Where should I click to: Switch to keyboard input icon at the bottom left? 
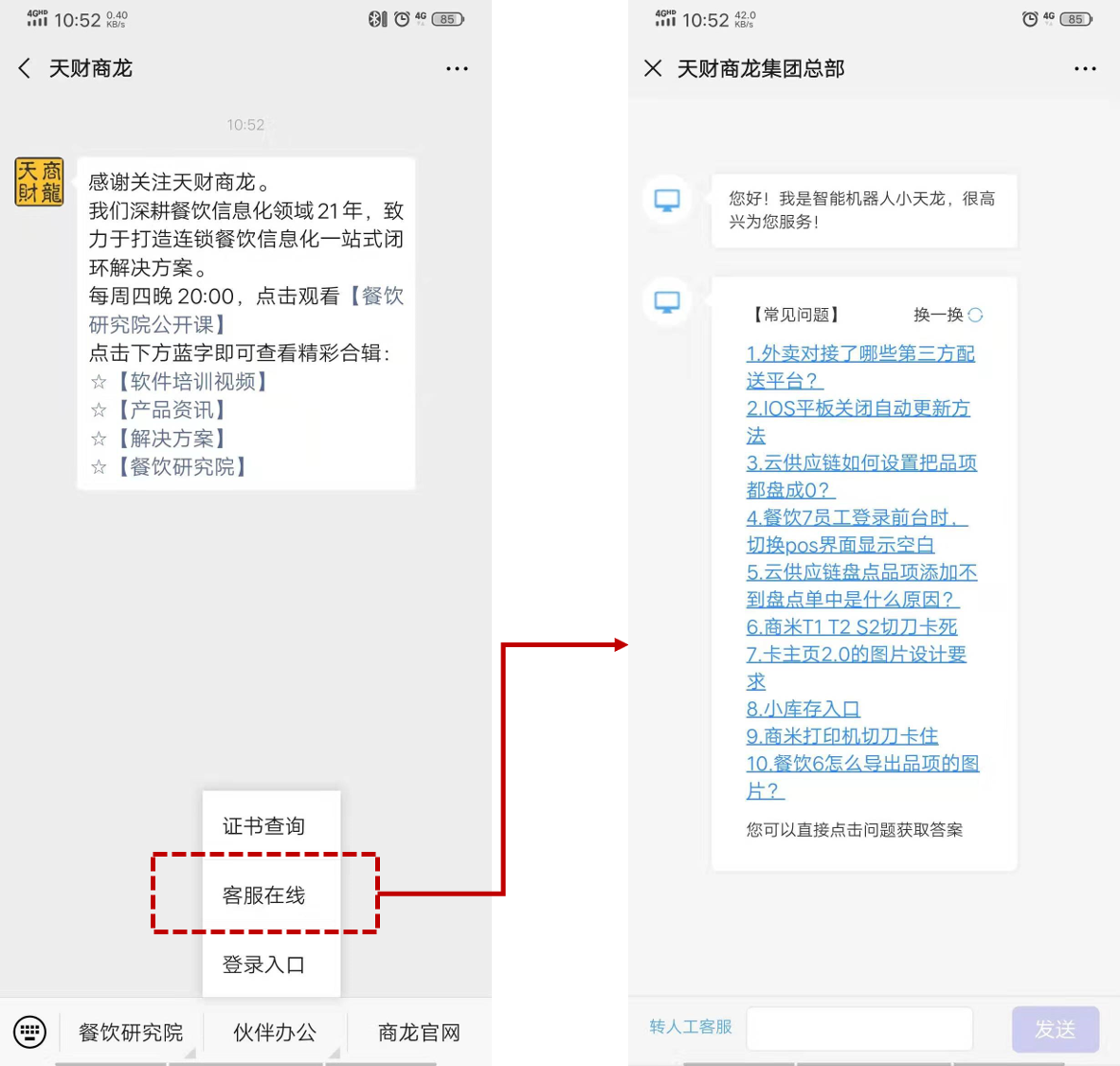(30, 1032)
